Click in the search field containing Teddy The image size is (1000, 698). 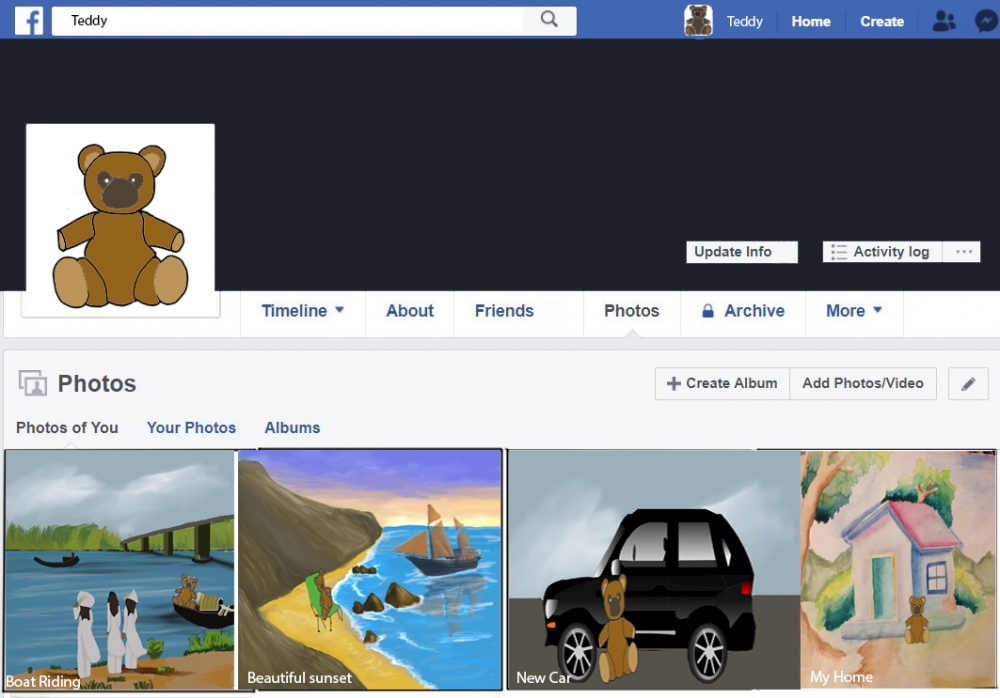[290, 21]
